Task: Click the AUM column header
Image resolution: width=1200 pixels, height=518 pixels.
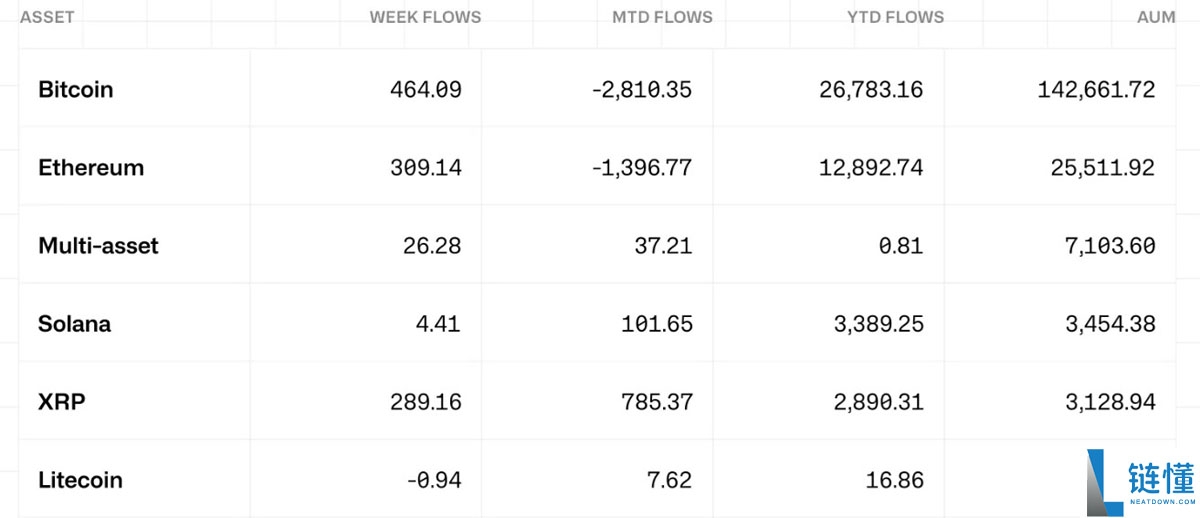Action: tap(1156, 17)
